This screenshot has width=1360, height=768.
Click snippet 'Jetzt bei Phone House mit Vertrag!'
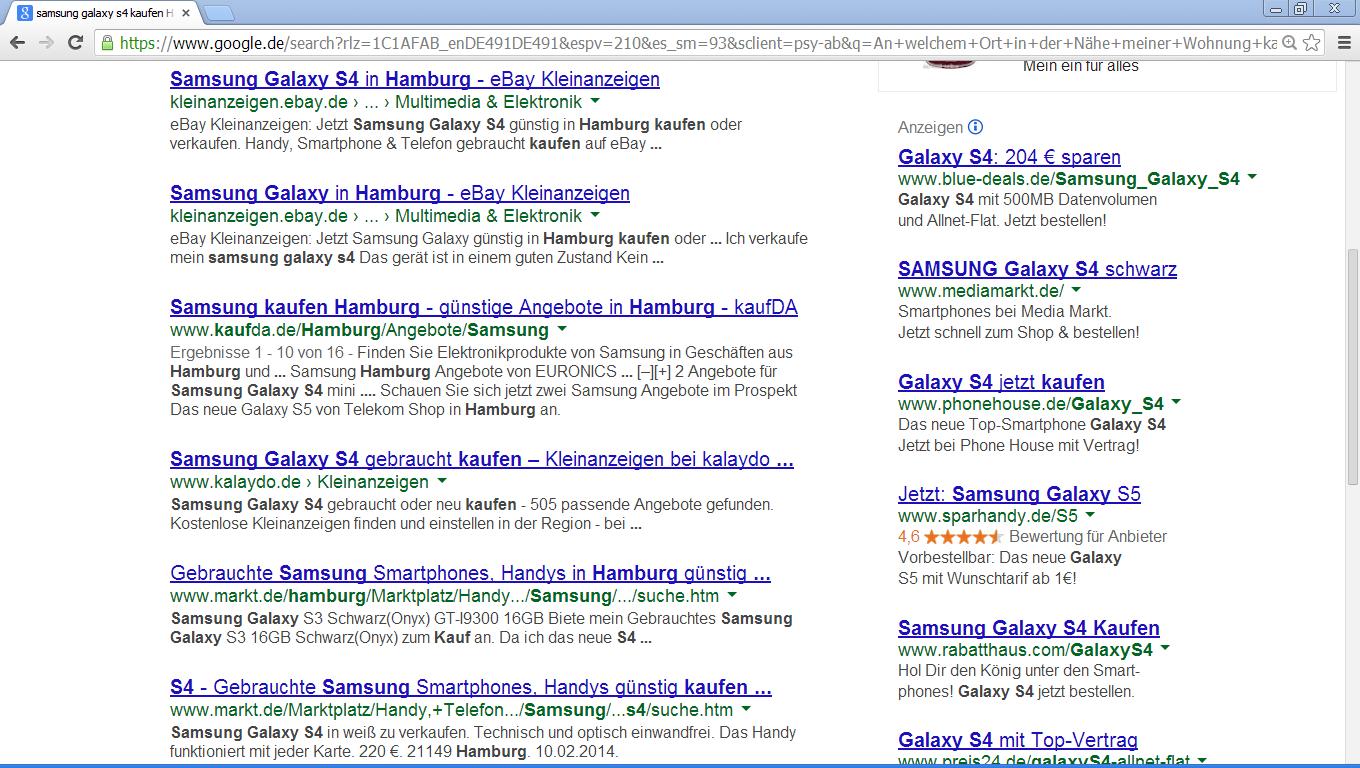pos(1019,445)
